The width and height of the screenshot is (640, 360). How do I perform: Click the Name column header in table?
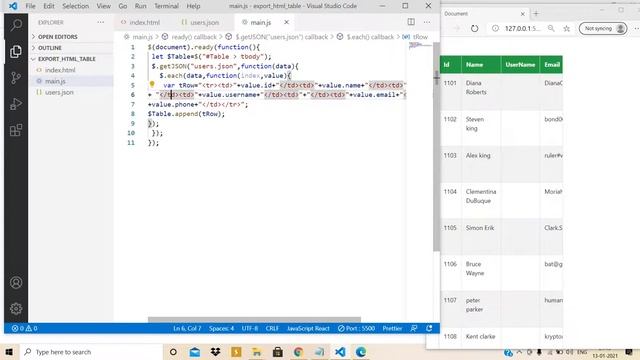click(481, 64)
